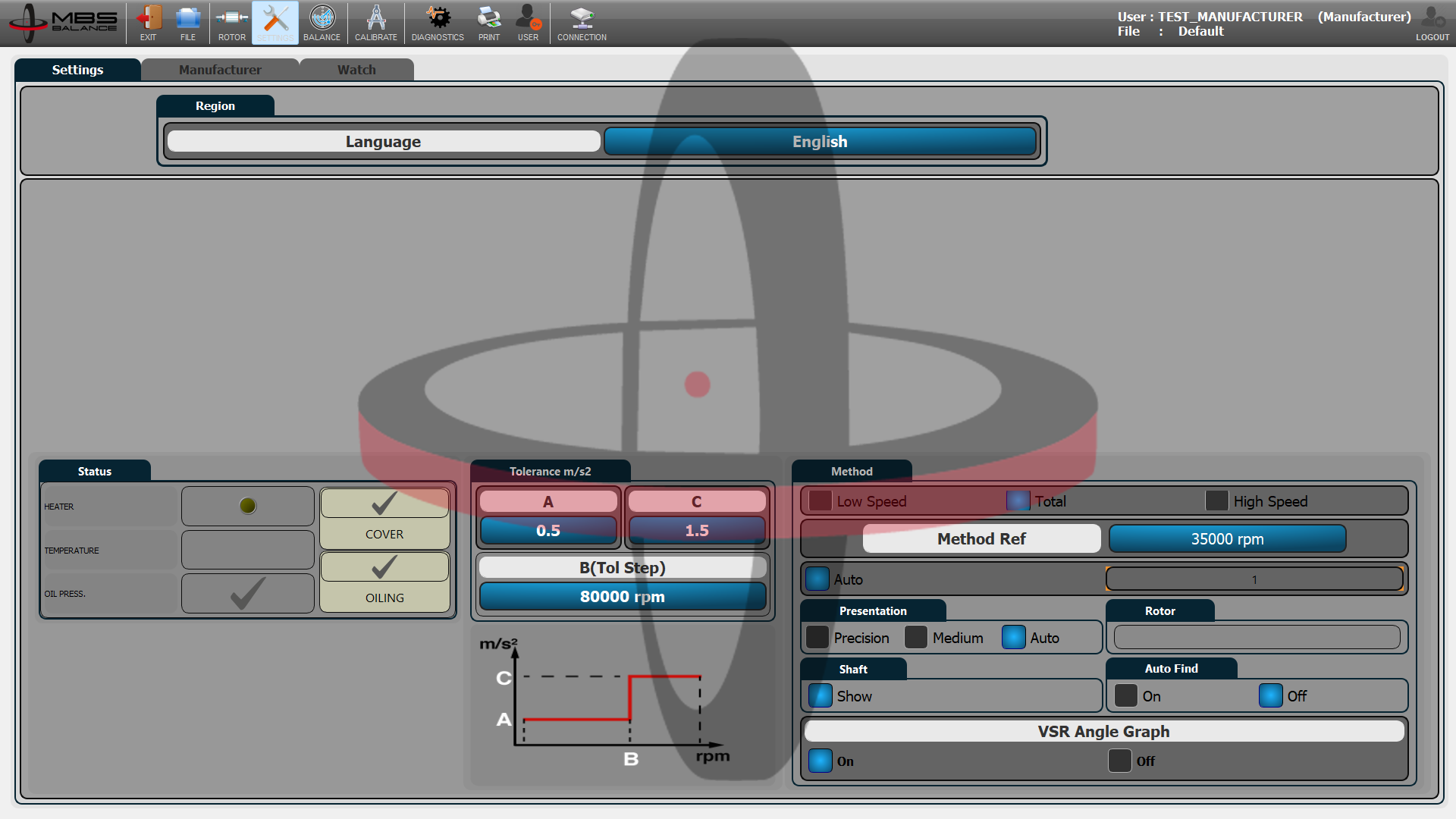The width and height of the screenshot is (1456, 819).
Task: Click the 35000 rpm speed field
Action: tap(1226, 538)
